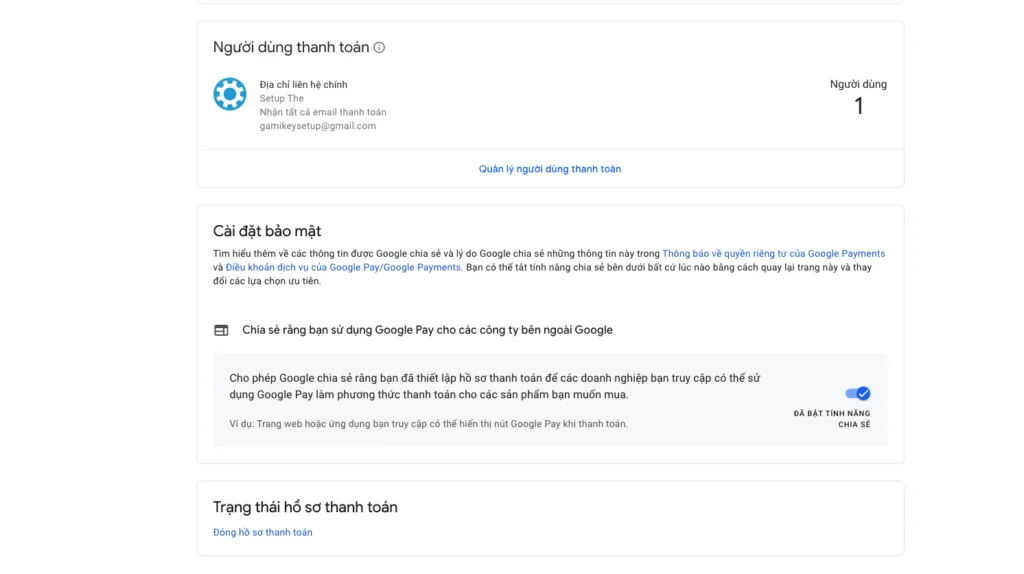
Task: Open Điều khoản dịch vụ của Google Pay link
Action: (x=343, y=268)
